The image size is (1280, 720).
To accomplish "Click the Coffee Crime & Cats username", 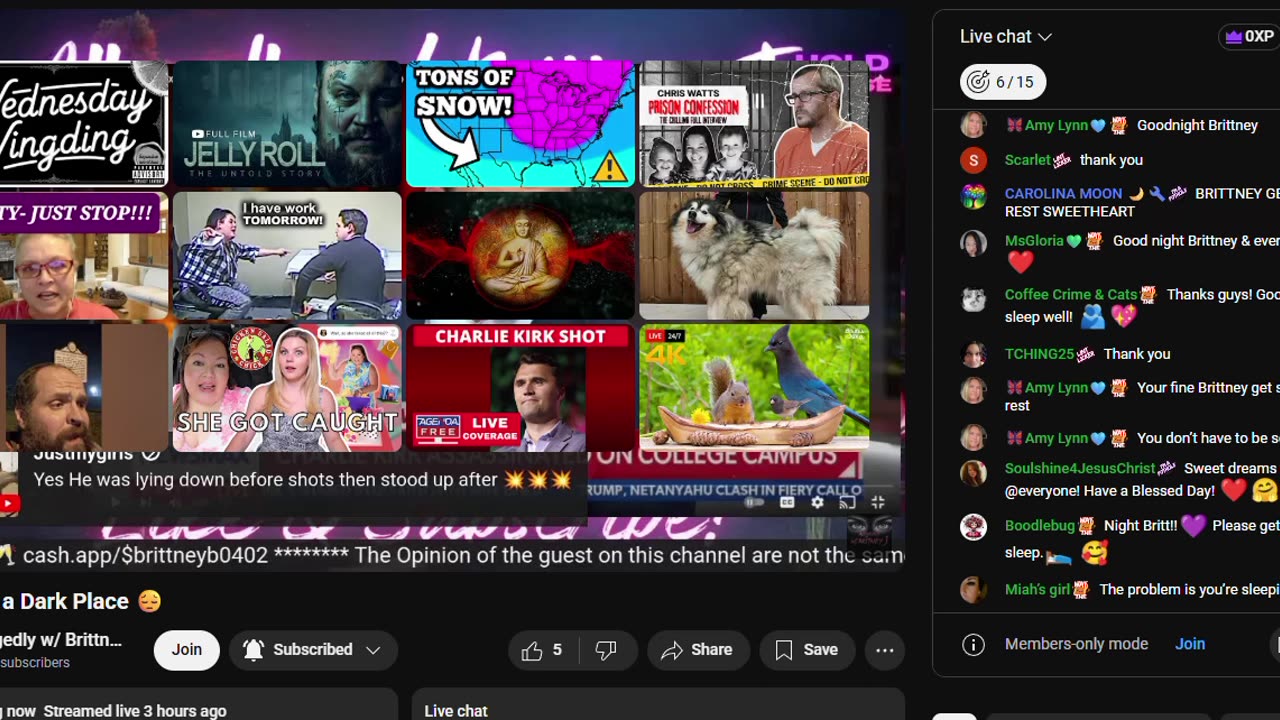I will [x=1070, y=295].
